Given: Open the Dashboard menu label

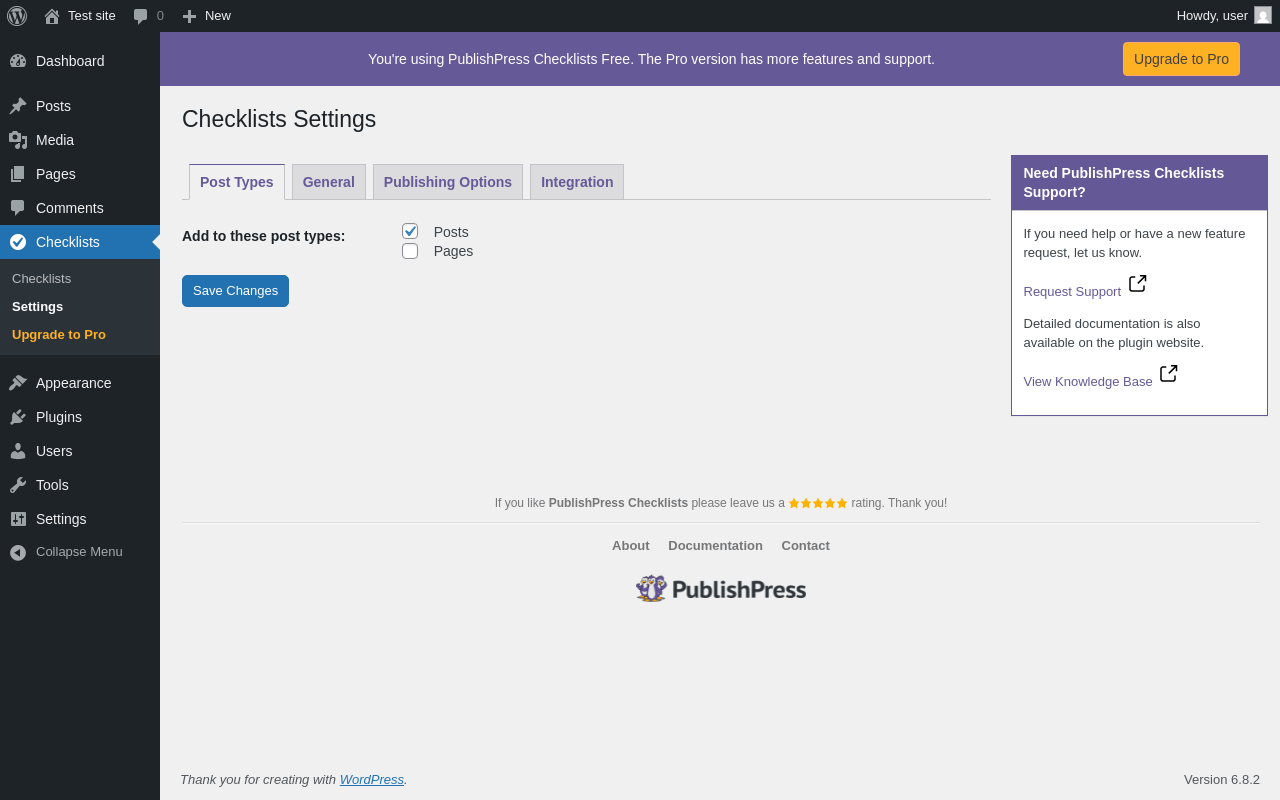Looking at the screenshot, I should [x=70, y=61].
